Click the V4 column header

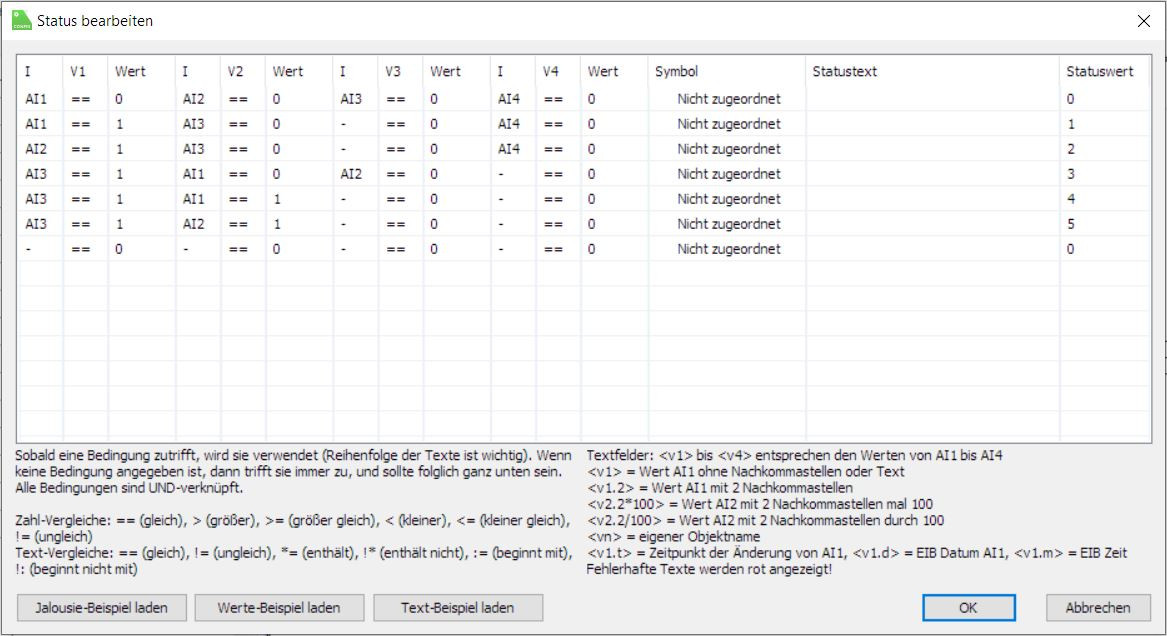[x=558, y=71]
